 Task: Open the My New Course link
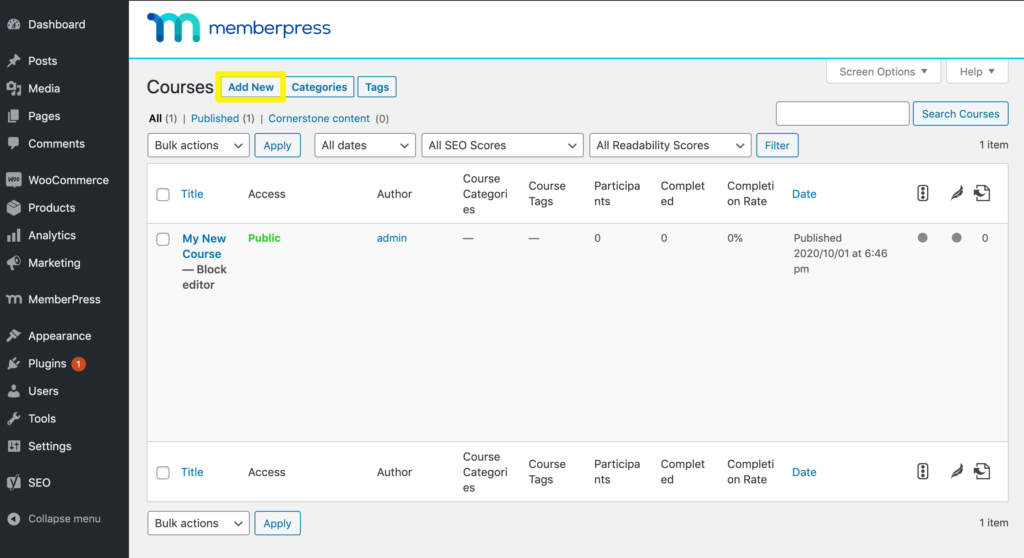click(204, 246)
